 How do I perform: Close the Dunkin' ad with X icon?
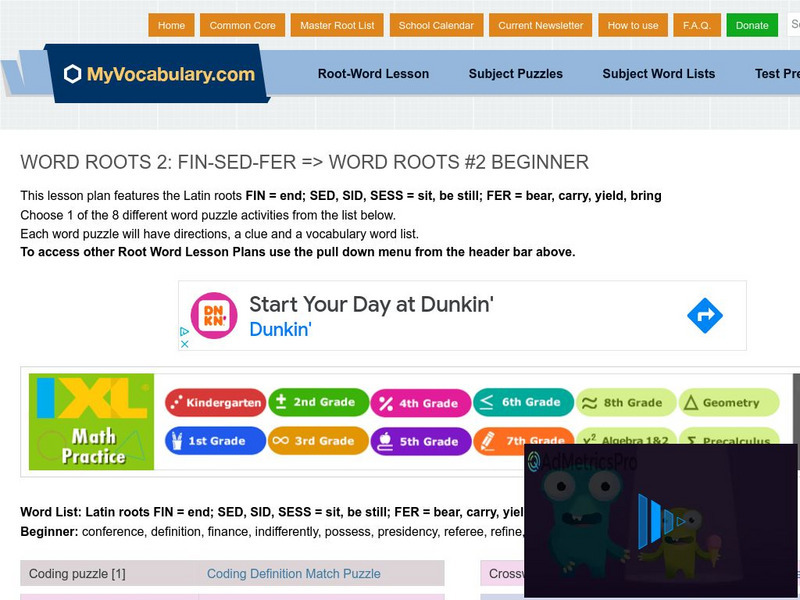pos(184,343)
